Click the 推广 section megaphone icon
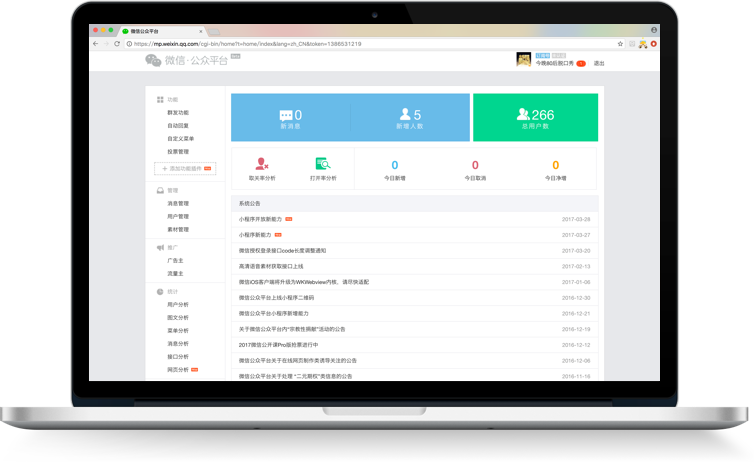The height and width of the screenshot is (462, 754). (x=160, y=248)
